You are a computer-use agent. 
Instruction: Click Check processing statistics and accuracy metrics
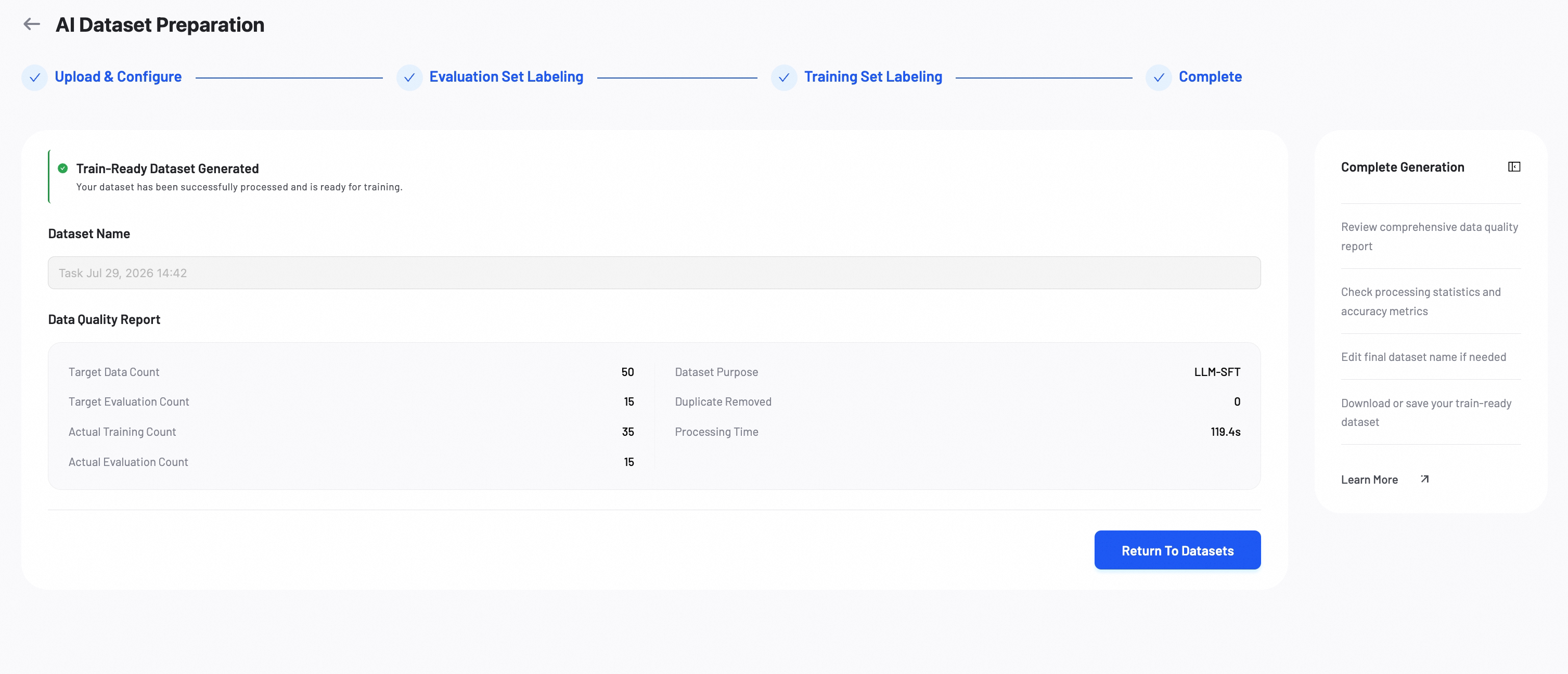(1421, 301)
